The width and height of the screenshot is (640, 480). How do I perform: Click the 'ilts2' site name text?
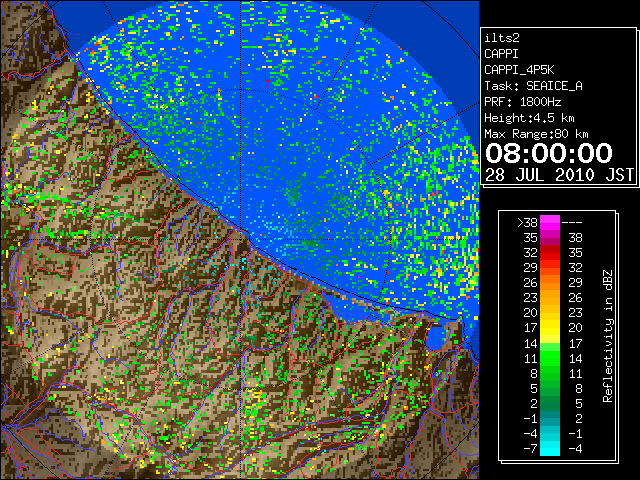(502, 38)
